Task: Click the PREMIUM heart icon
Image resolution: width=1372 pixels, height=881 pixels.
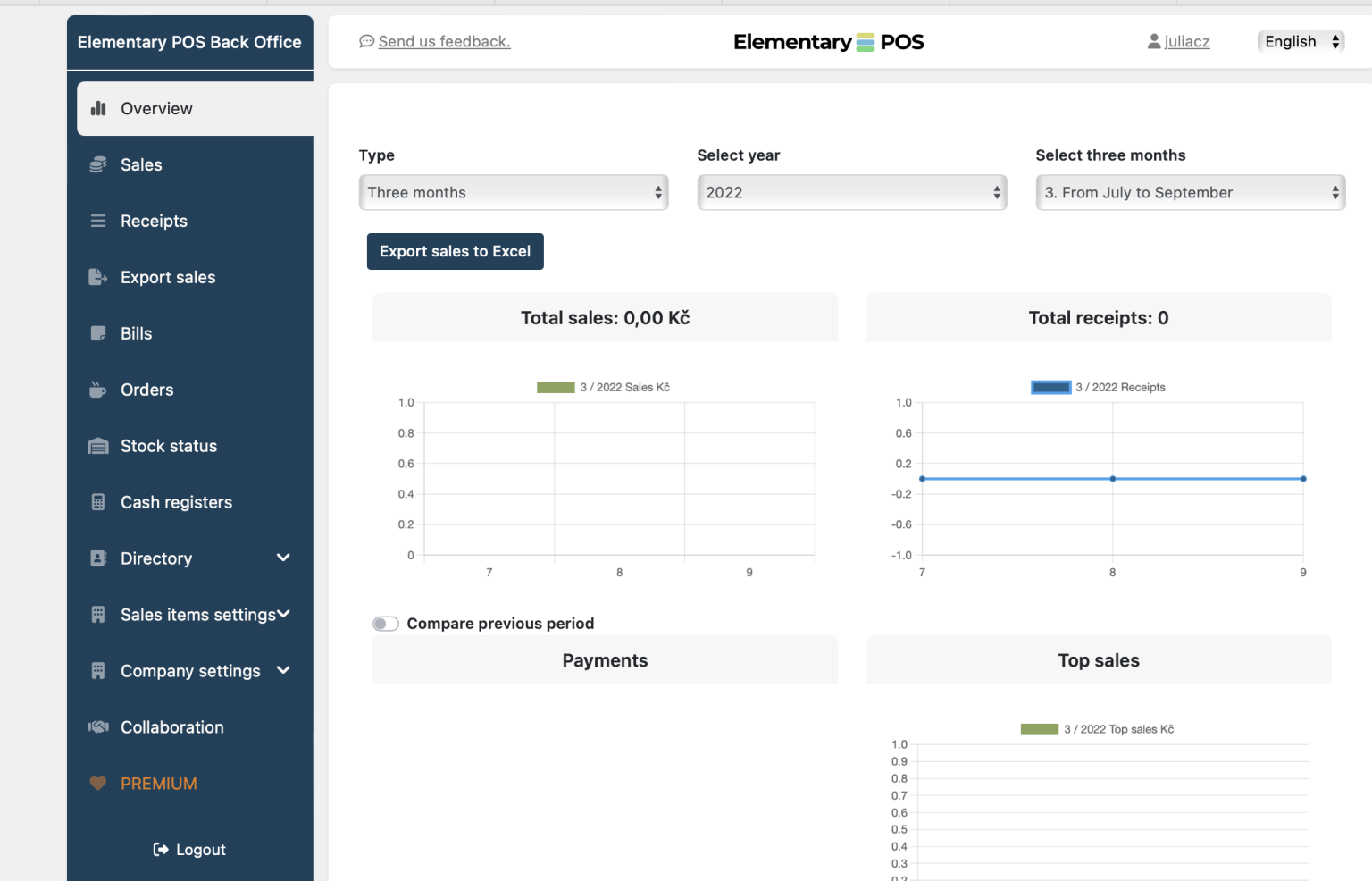Action: coord(96,784)
